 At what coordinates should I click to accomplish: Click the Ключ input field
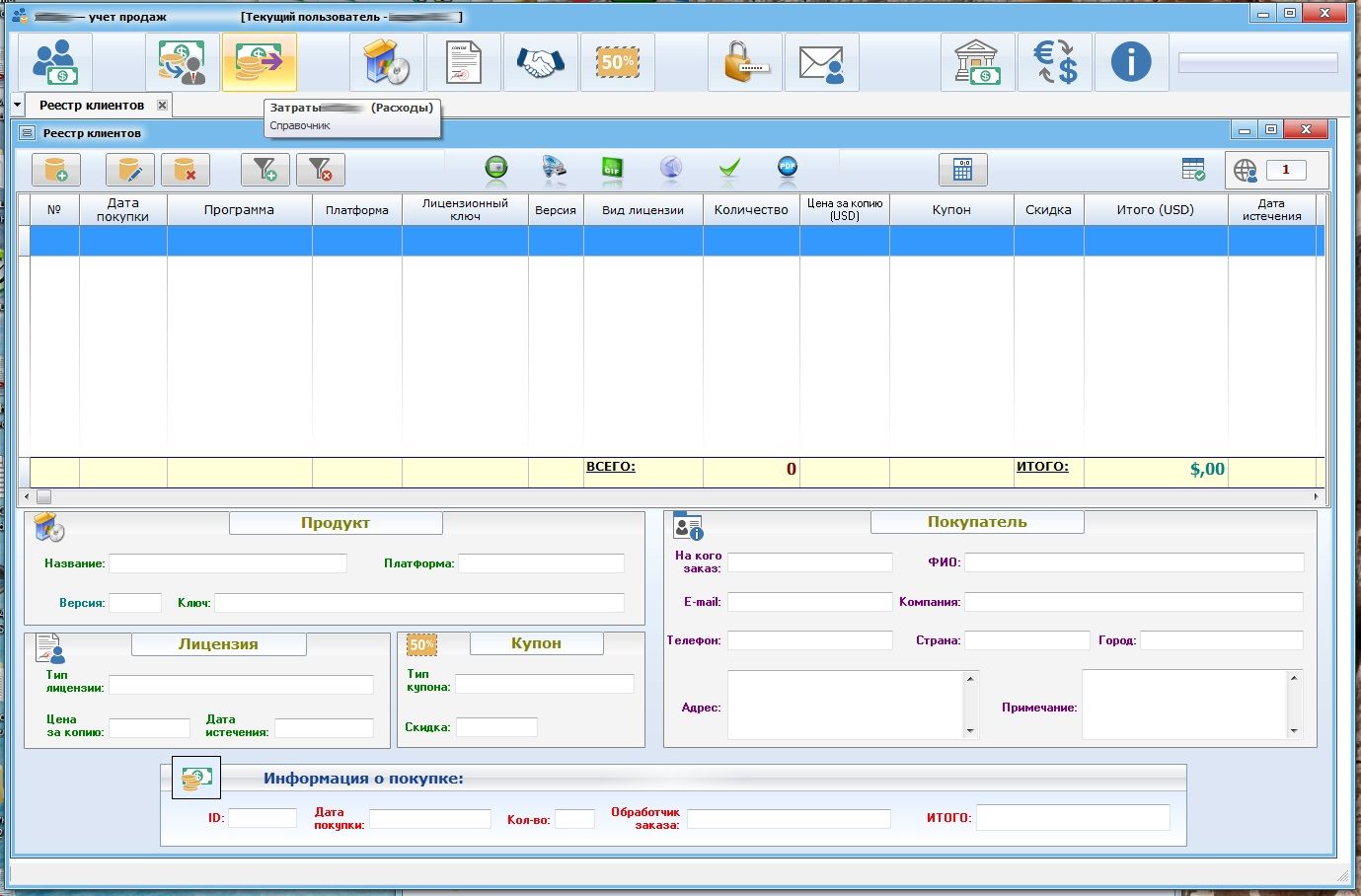(419, 602)
